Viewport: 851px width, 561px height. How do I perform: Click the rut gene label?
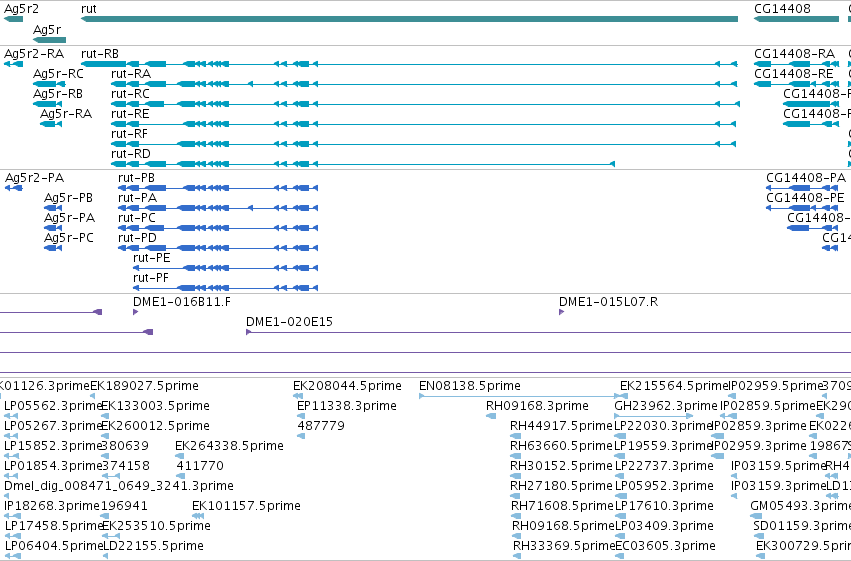(x=88, y=9)
